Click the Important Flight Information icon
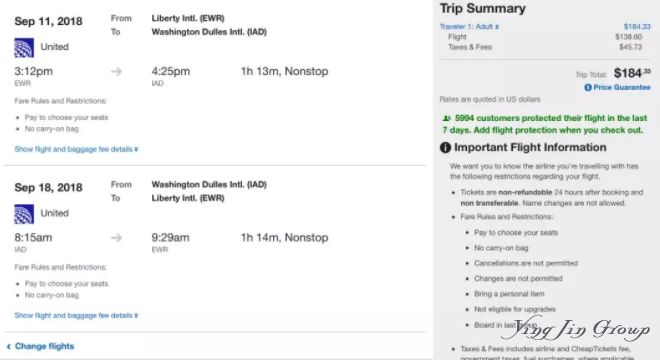Viewport: 660px width, 360px height. (x=445, y=148)
